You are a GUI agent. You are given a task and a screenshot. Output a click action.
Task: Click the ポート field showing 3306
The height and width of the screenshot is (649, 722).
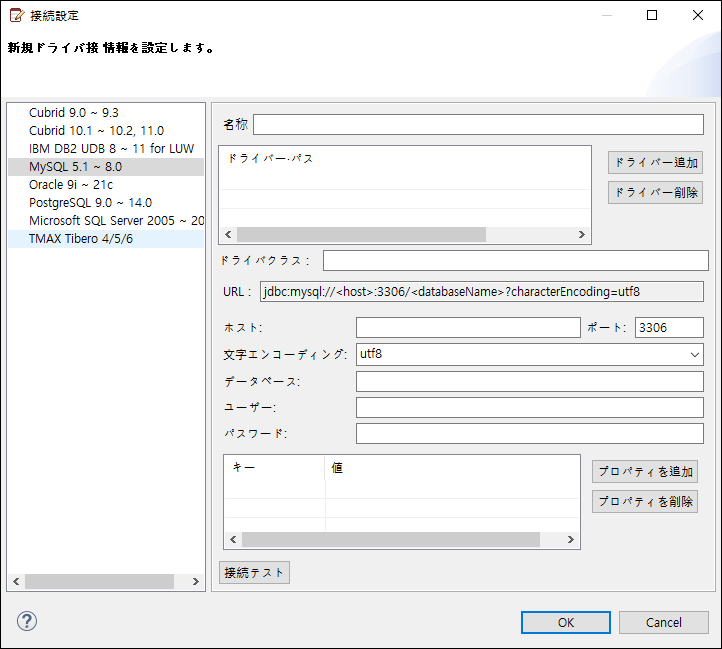[x=669, y=327]
